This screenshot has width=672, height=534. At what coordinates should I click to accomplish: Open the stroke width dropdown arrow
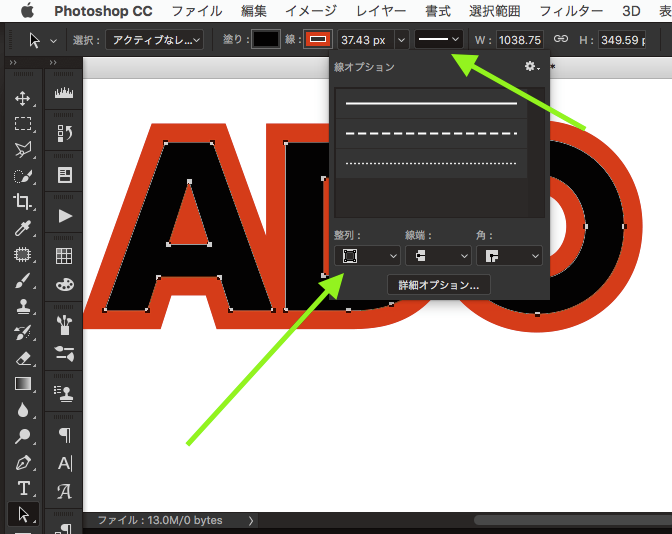[x=402, y=40]
